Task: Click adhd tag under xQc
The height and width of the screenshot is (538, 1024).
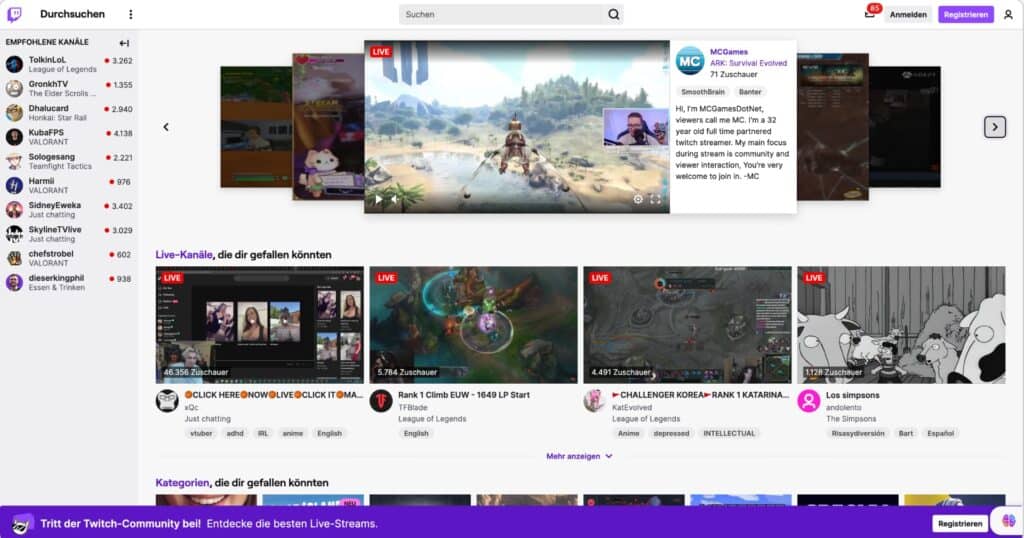Action: coord(235,434)
